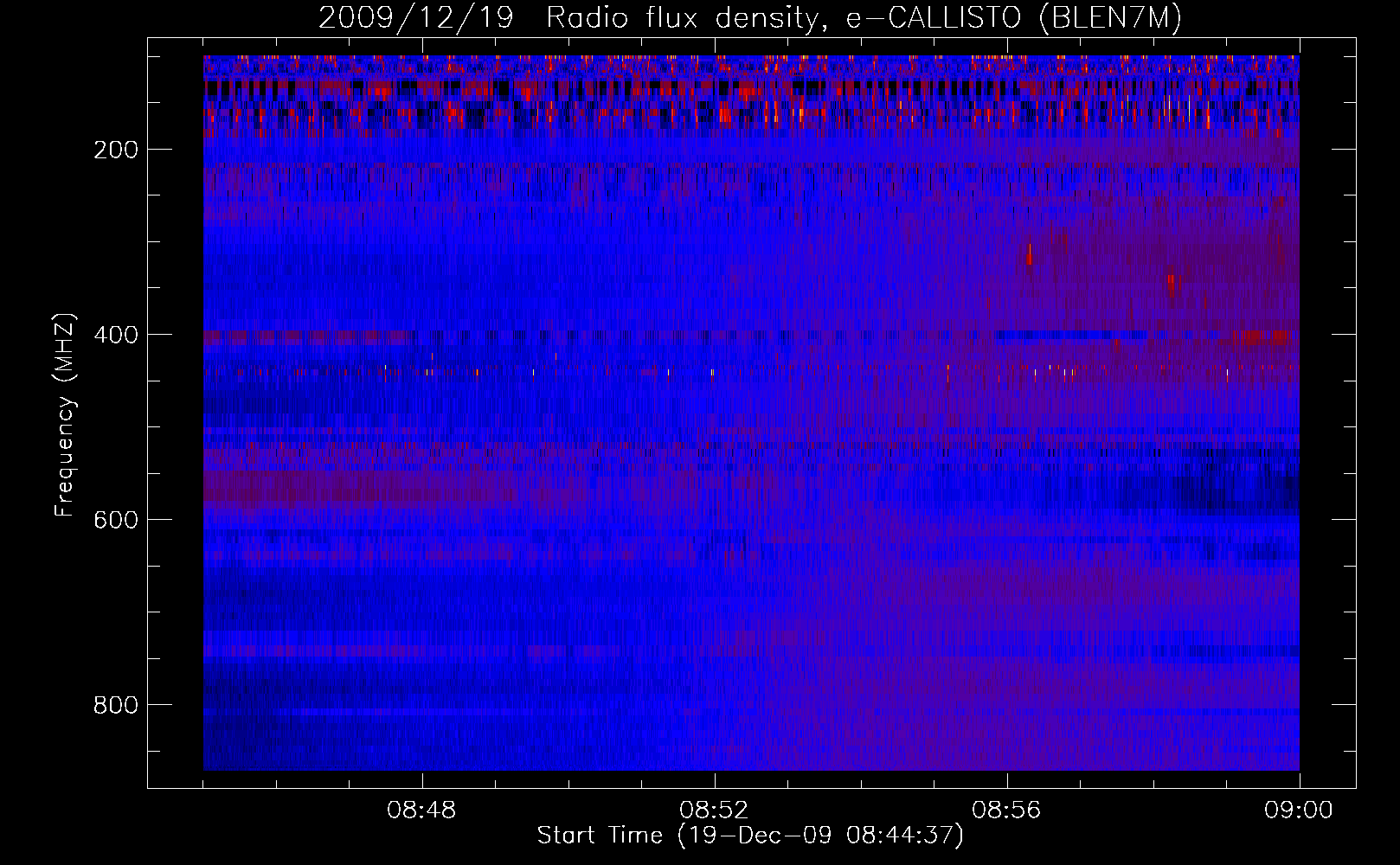Click the 800 frequency tick label
Viewport: 1400px width, 865px height.
pyautogui.click(x=116, y=705)
